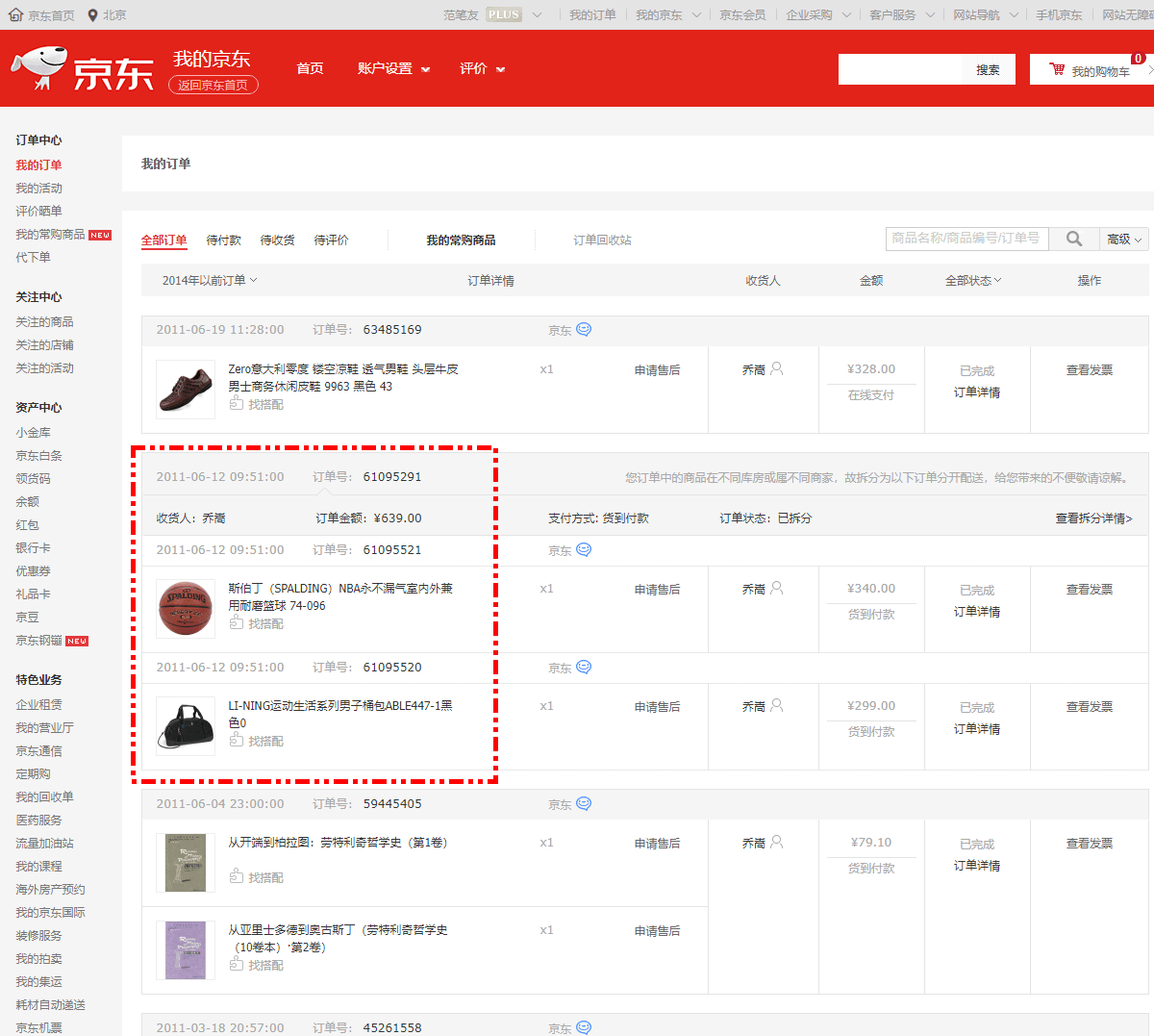Open 订单详情 for the Zero shoe order
This screenshot has width=1154, height=1036.
pos(977,392)
